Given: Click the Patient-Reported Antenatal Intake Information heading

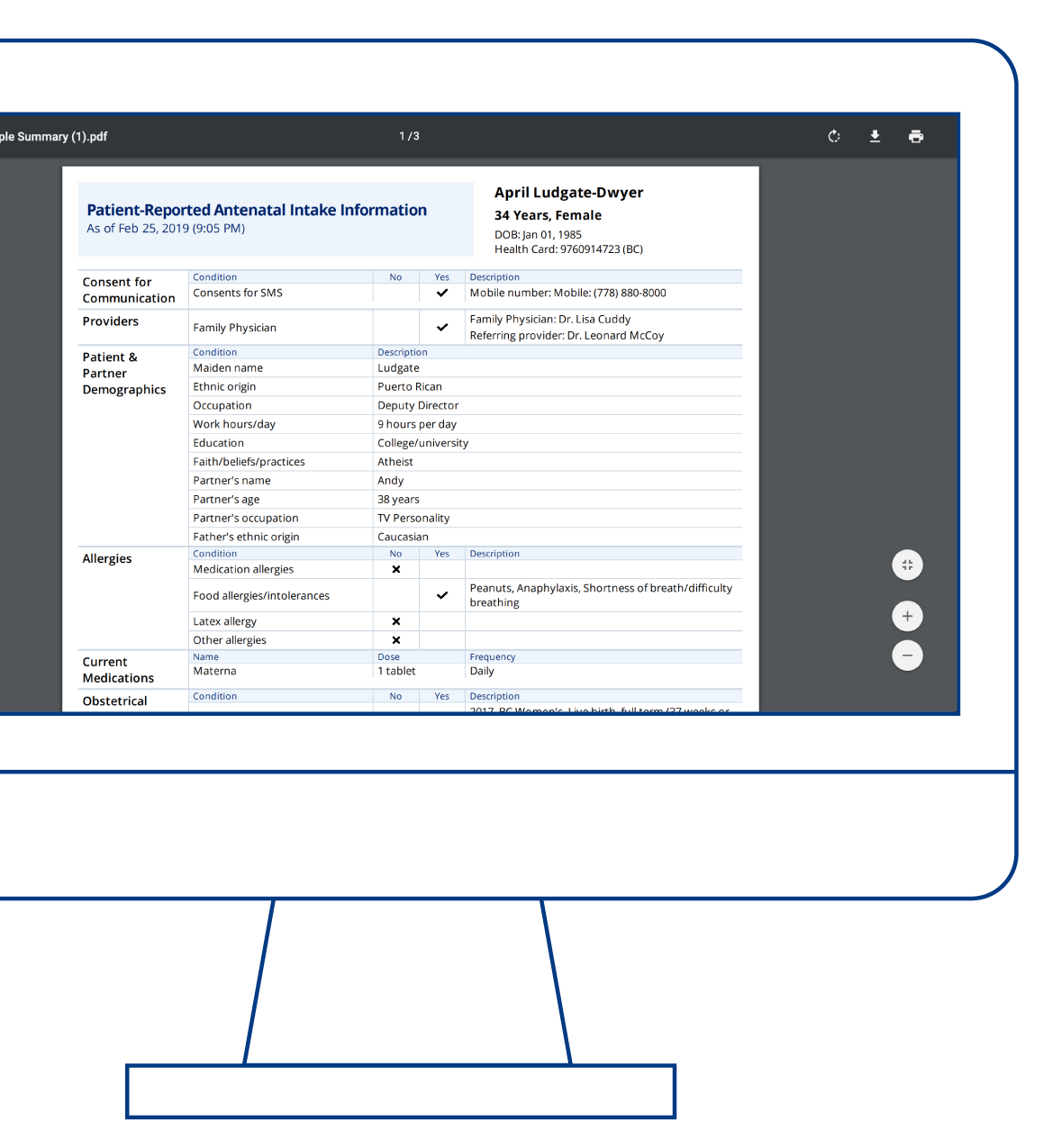Looking at the screenshot, I should pyautogui.click(x=257, y=210).
